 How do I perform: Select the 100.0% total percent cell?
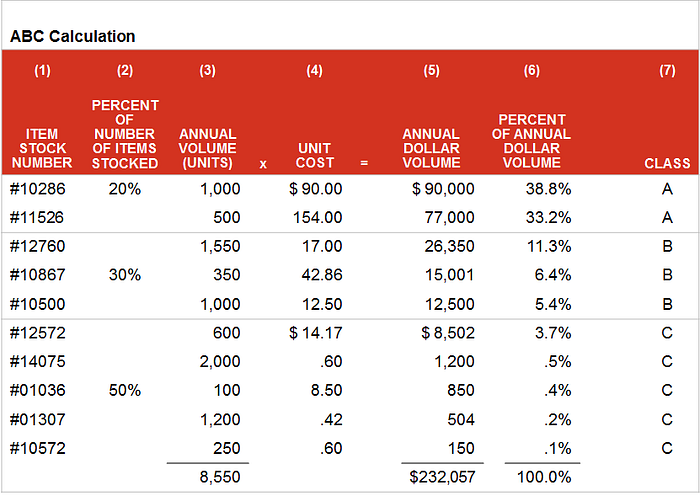[544, 477]
